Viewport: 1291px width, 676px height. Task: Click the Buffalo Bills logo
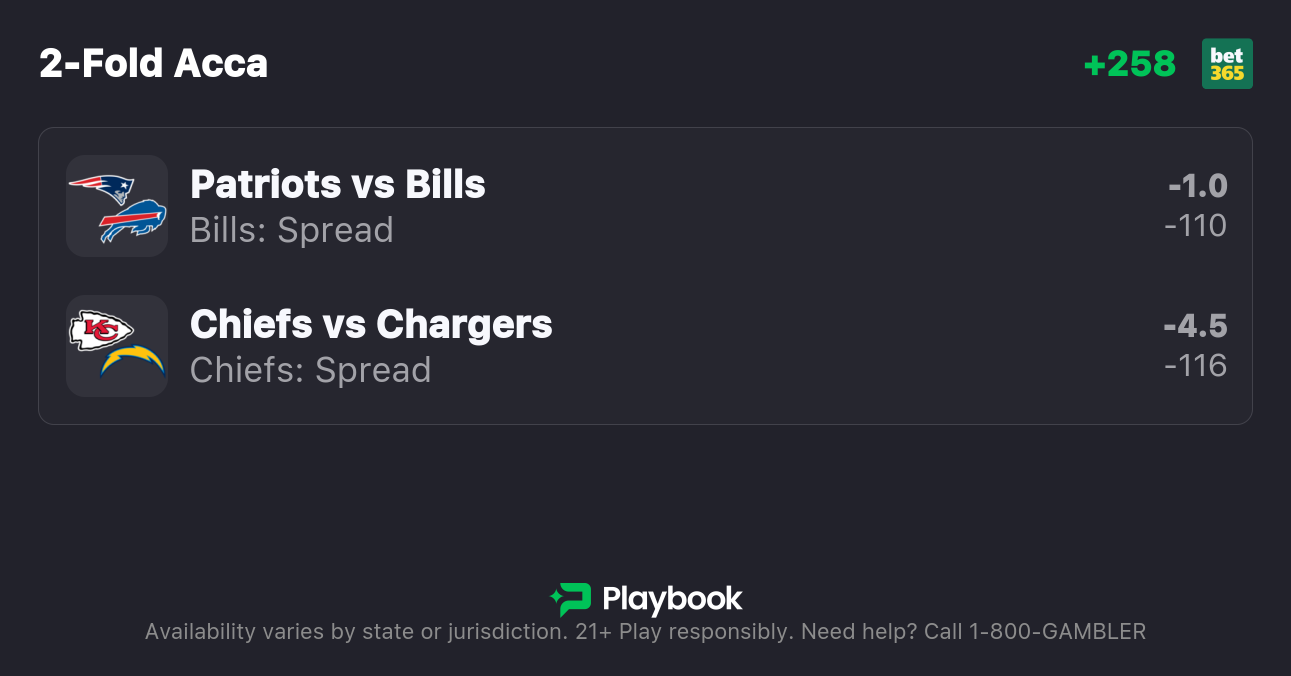pyautogui.click(x=132, y=221)
